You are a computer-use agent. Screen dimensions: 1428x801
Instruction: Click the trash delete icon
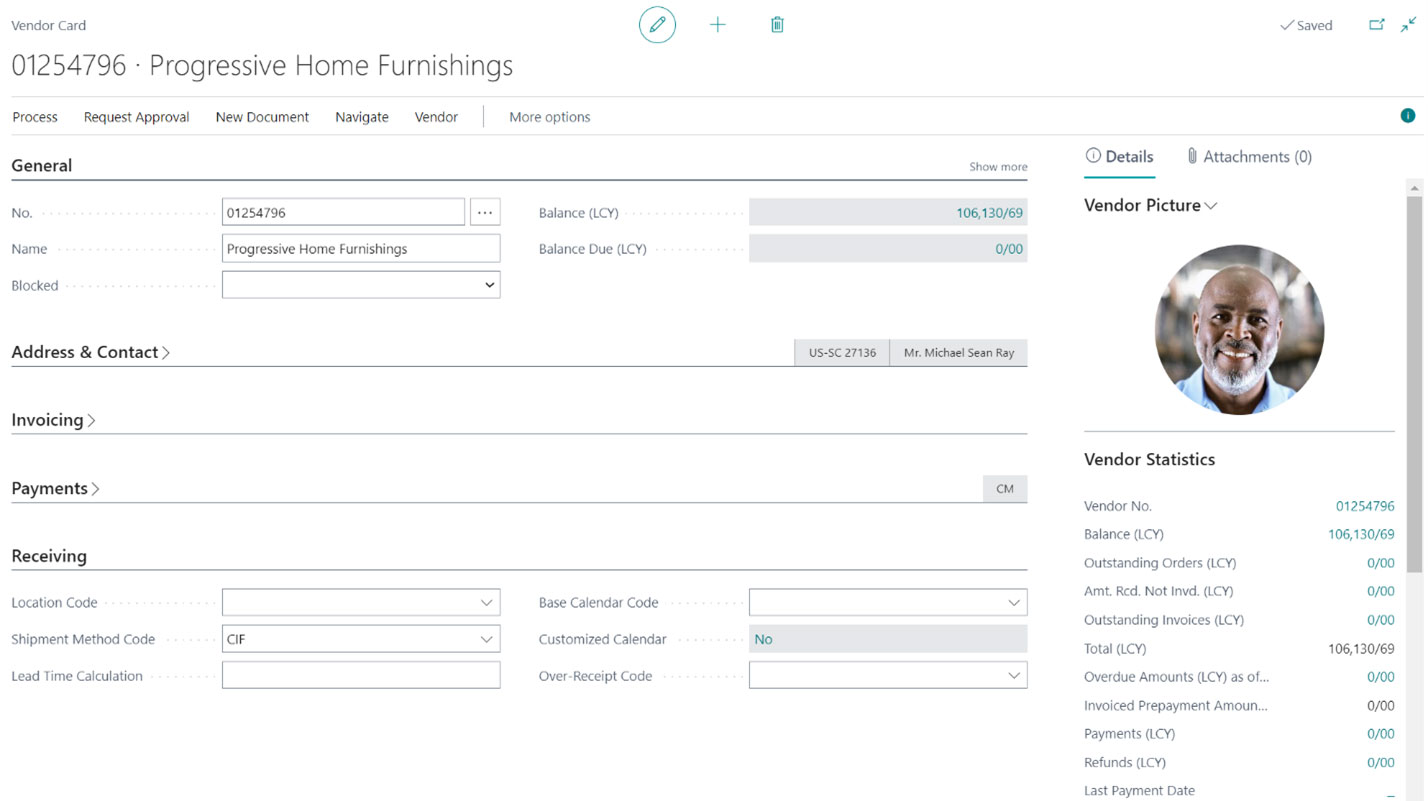click(777, 25)
